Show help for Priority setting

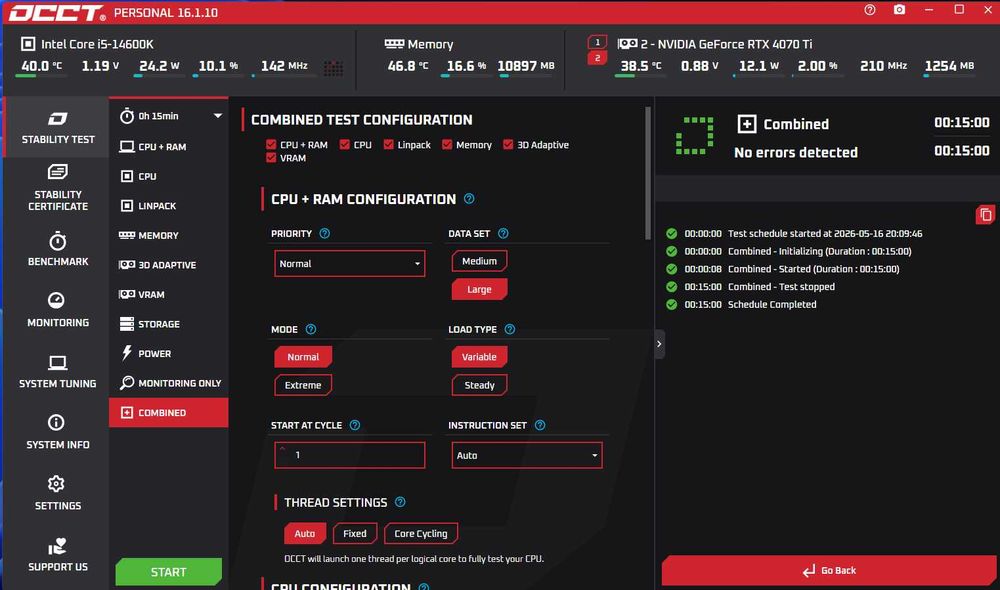click(x=325, y=233)
